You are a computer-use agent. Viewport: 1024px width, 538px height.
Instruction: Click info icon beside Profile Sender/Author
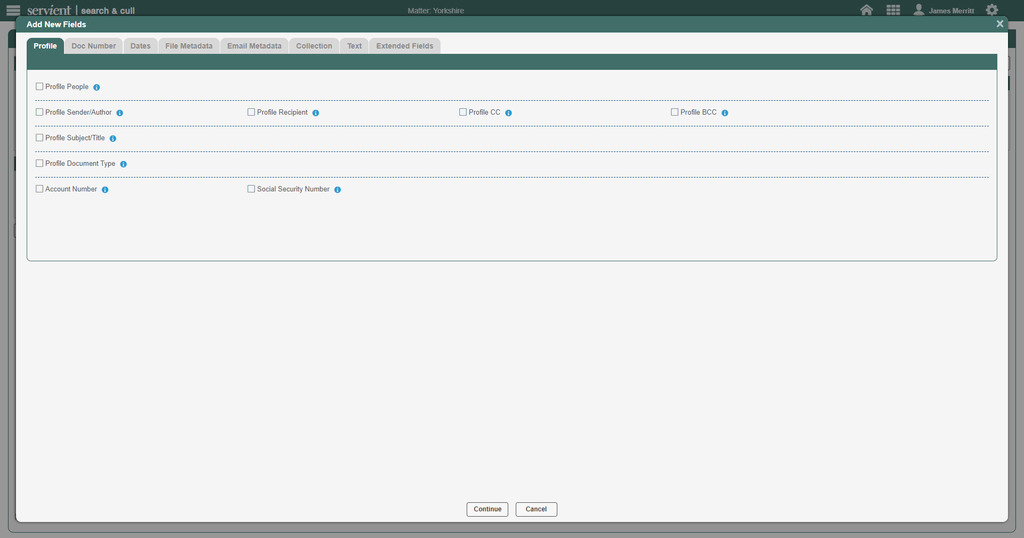120,113
